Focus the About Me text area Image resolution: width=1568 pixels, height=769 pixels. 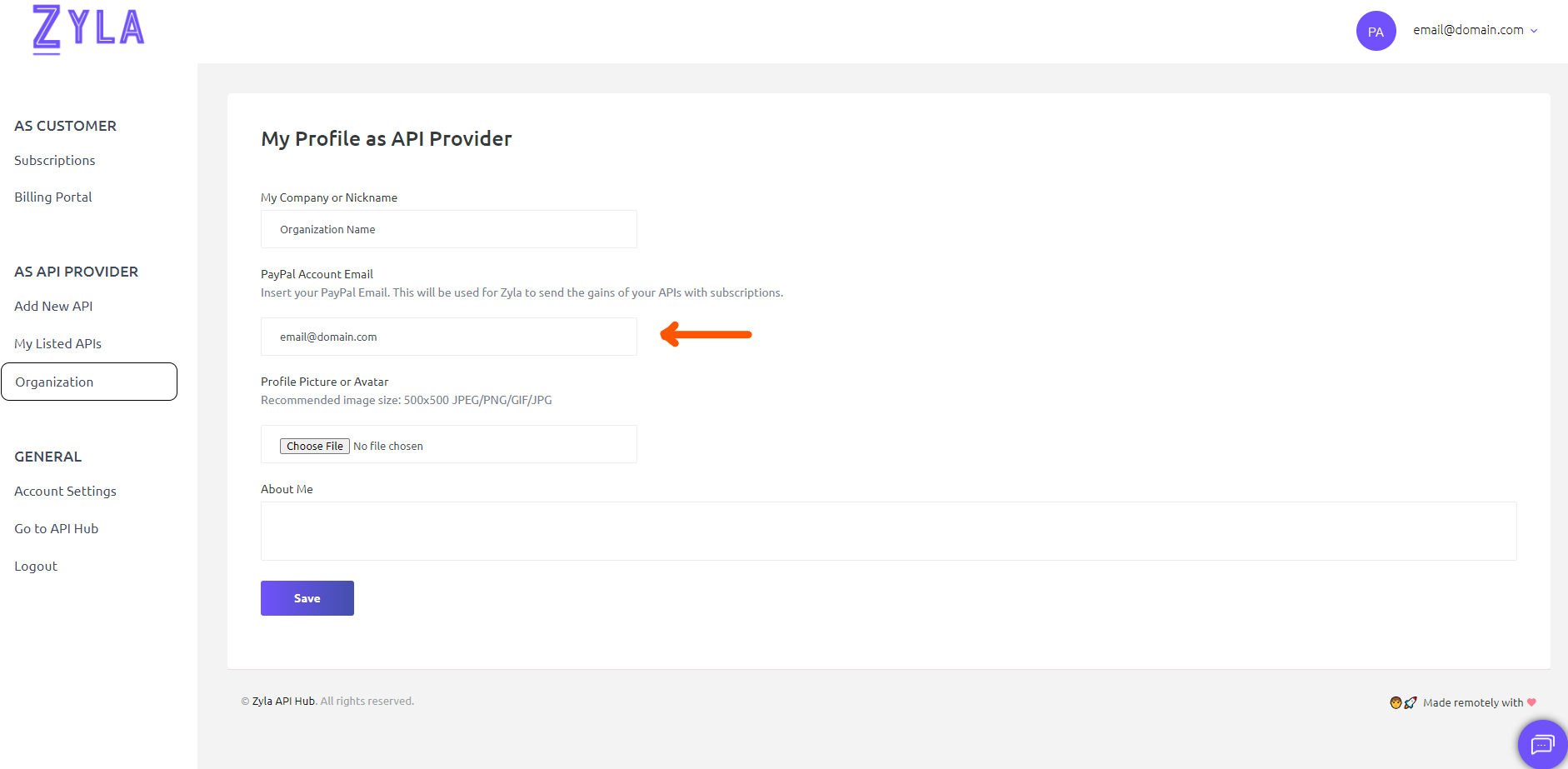point(889,531)
